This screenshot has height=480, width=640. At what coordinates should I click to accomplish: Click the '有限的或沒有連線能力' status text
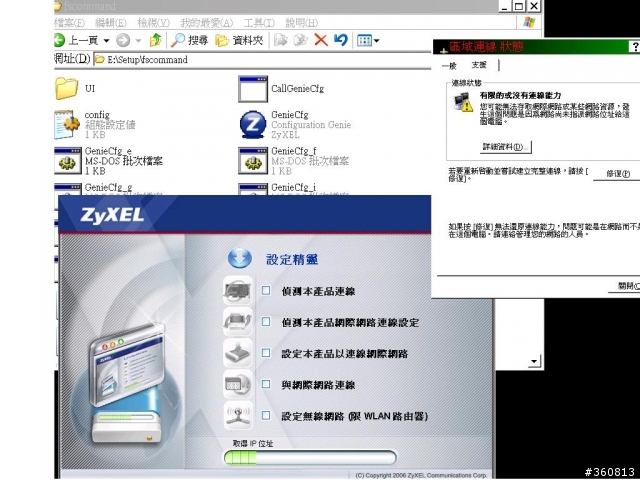[x=520, y=96]
